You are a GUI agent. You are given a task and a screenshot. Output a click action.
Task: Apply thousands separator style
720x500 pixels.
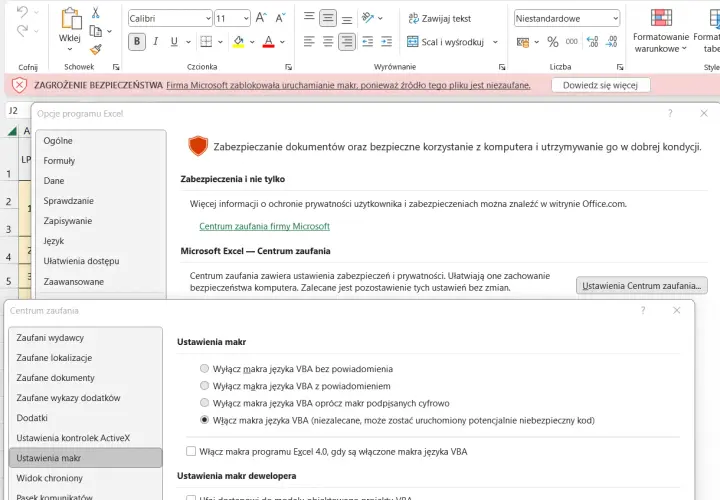(572, 42)
